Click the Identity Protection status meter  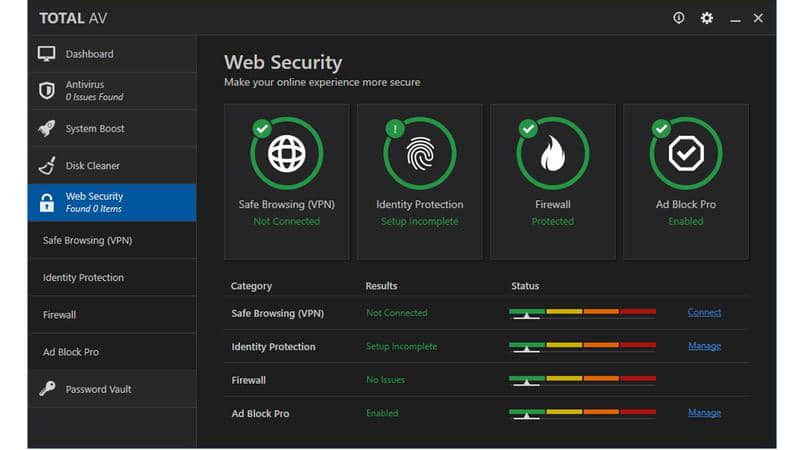point(582,347)
